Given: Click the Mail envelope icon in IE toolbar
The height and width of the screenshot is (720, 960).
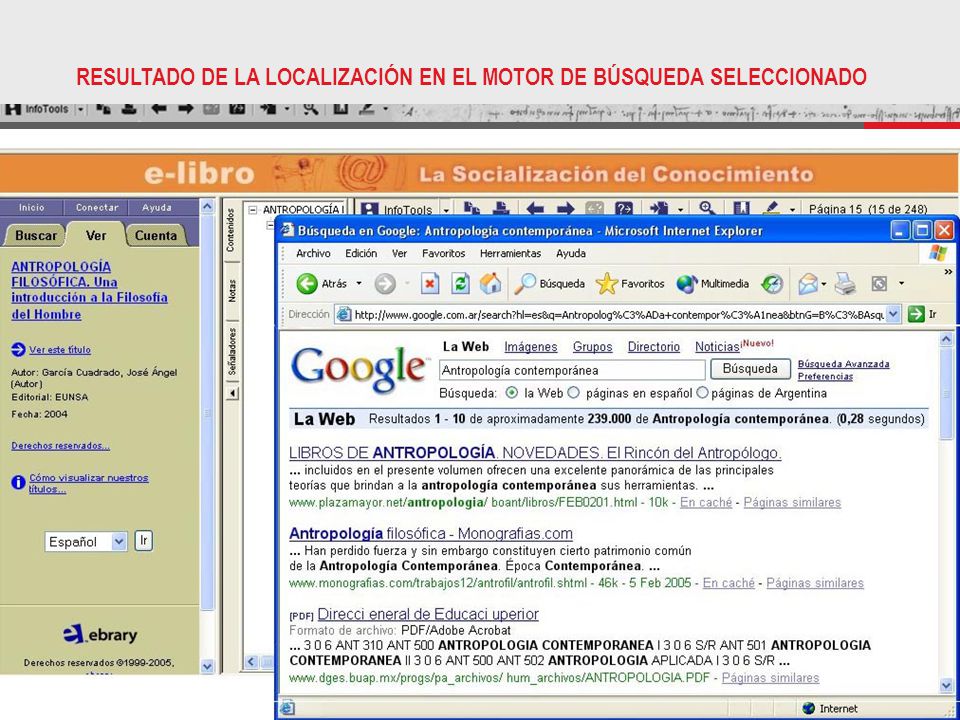Looking at the screenshot, I should point(808,283).
